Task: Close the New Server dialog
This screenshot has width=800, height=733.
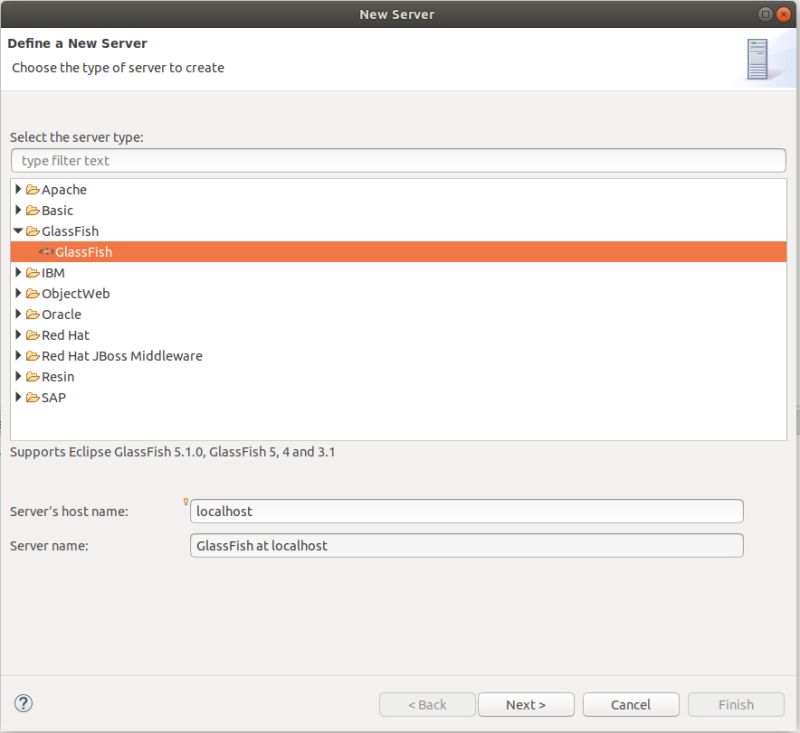Action: pos(784,14)
